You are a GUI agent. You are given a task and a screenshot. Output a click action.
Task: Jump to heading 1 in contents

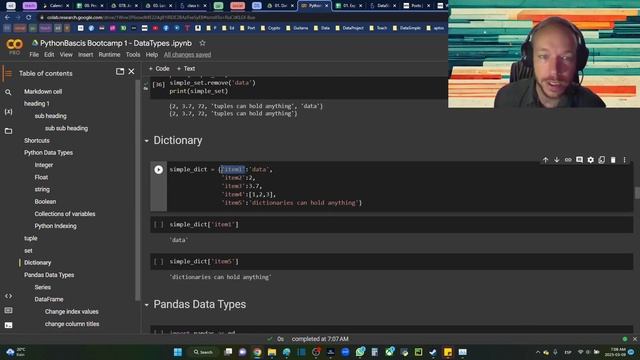coord(36,104)
